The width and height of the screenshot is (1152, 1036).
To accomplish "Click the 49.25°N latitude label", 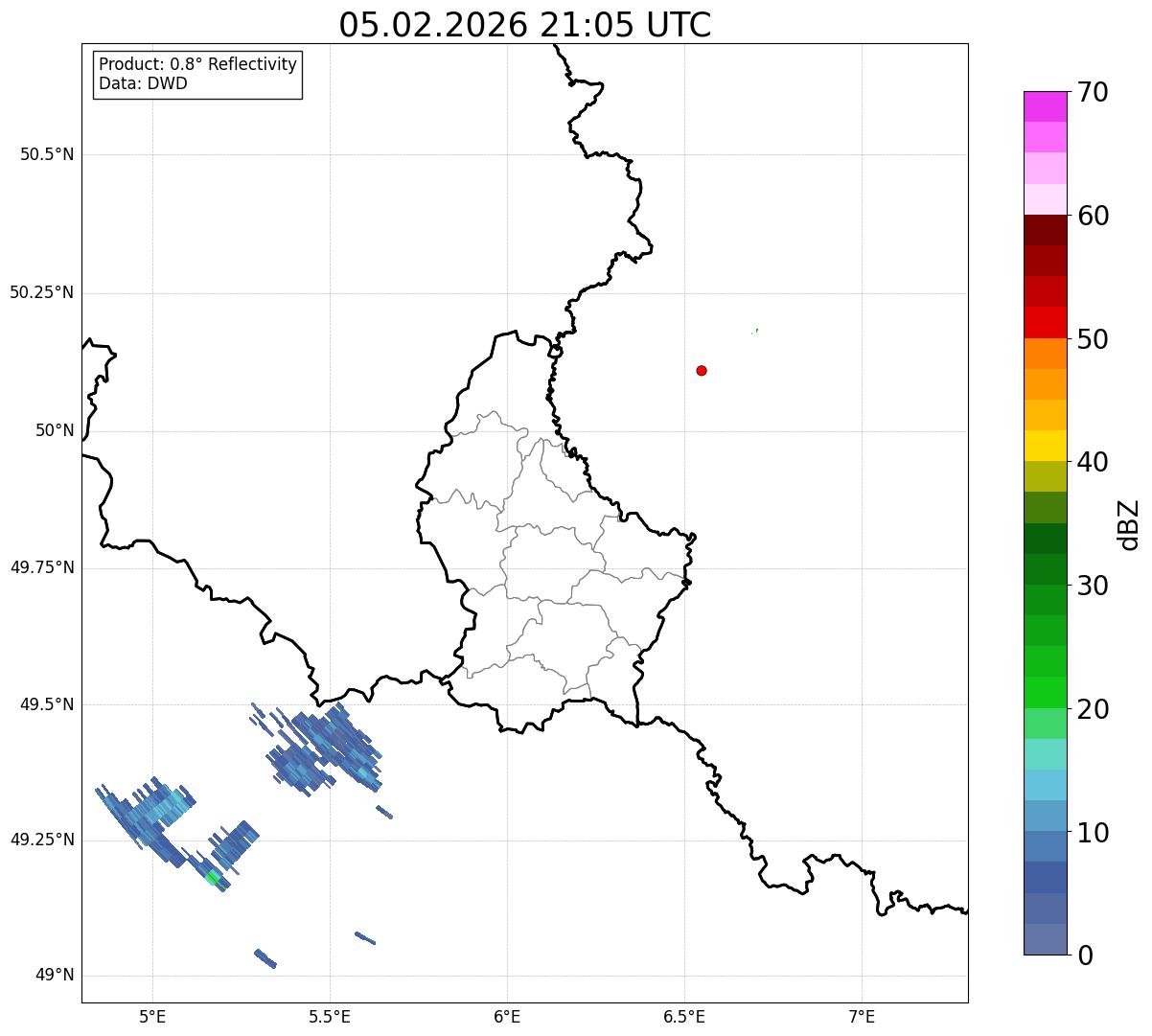I will click(x=42, y=840).
